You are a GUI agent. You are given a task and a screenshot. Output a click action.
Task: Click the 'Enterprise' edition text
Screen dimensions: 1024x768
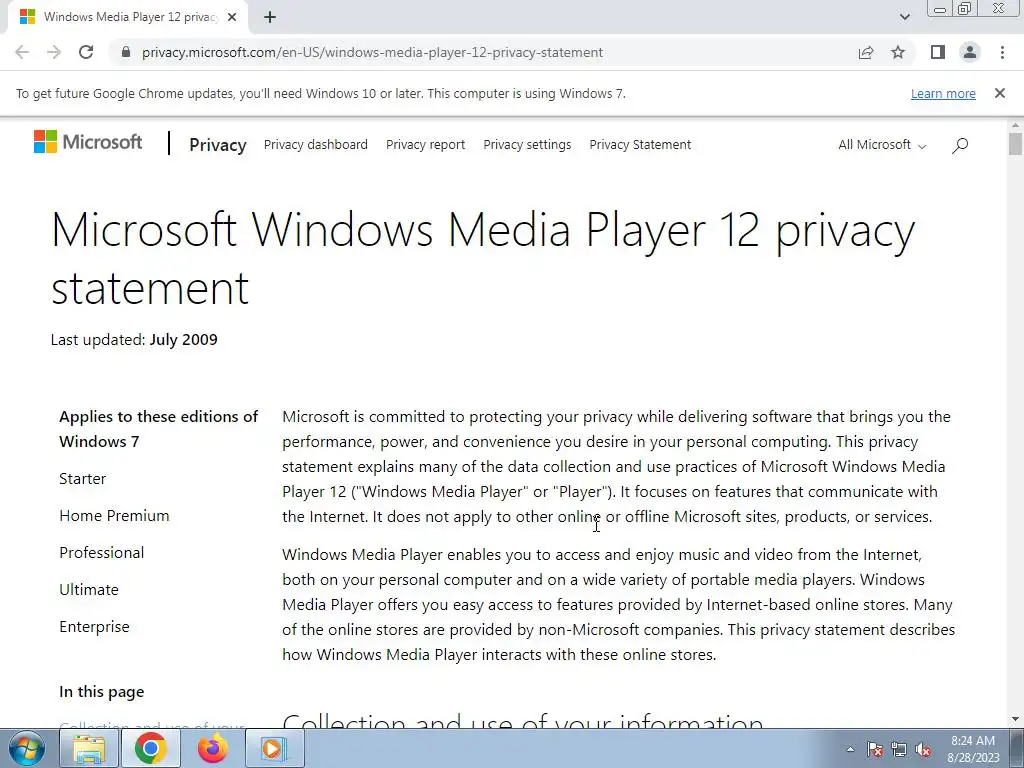pyautogui.click(x=94, y=627)
